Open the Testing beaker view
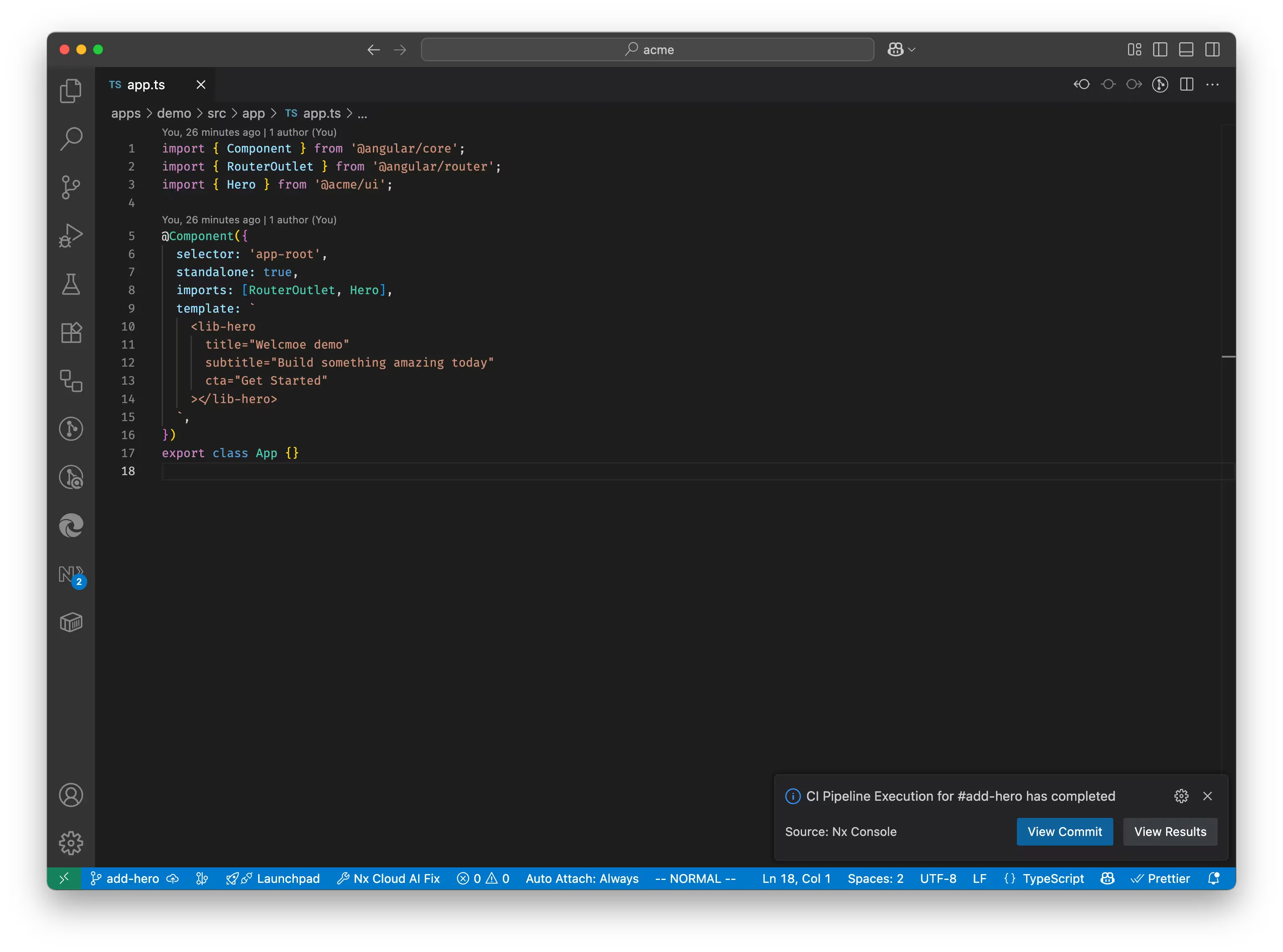This screenshot has height=952, width=1283. pyautogui.click(x=71, y=284)
